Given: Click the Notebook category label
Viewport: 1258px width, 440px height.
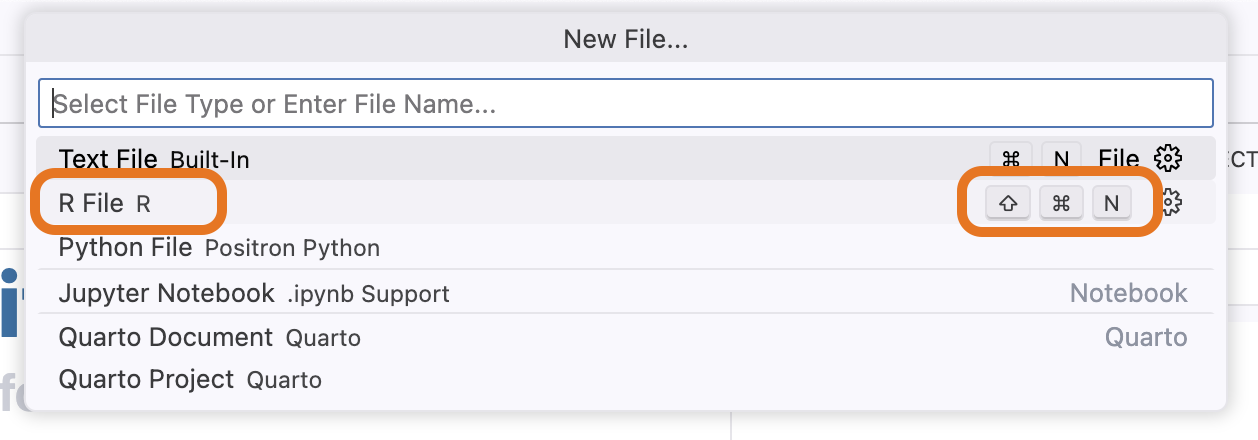Looking at the screenshot, I should pos(1128,293).
